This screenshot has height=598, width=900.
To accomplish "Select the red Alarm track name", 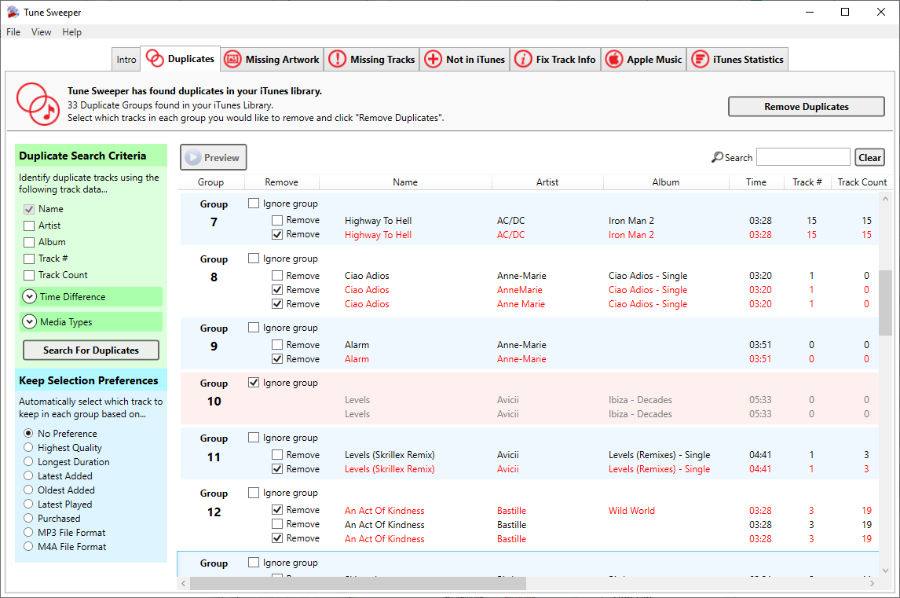I will 356,359.
